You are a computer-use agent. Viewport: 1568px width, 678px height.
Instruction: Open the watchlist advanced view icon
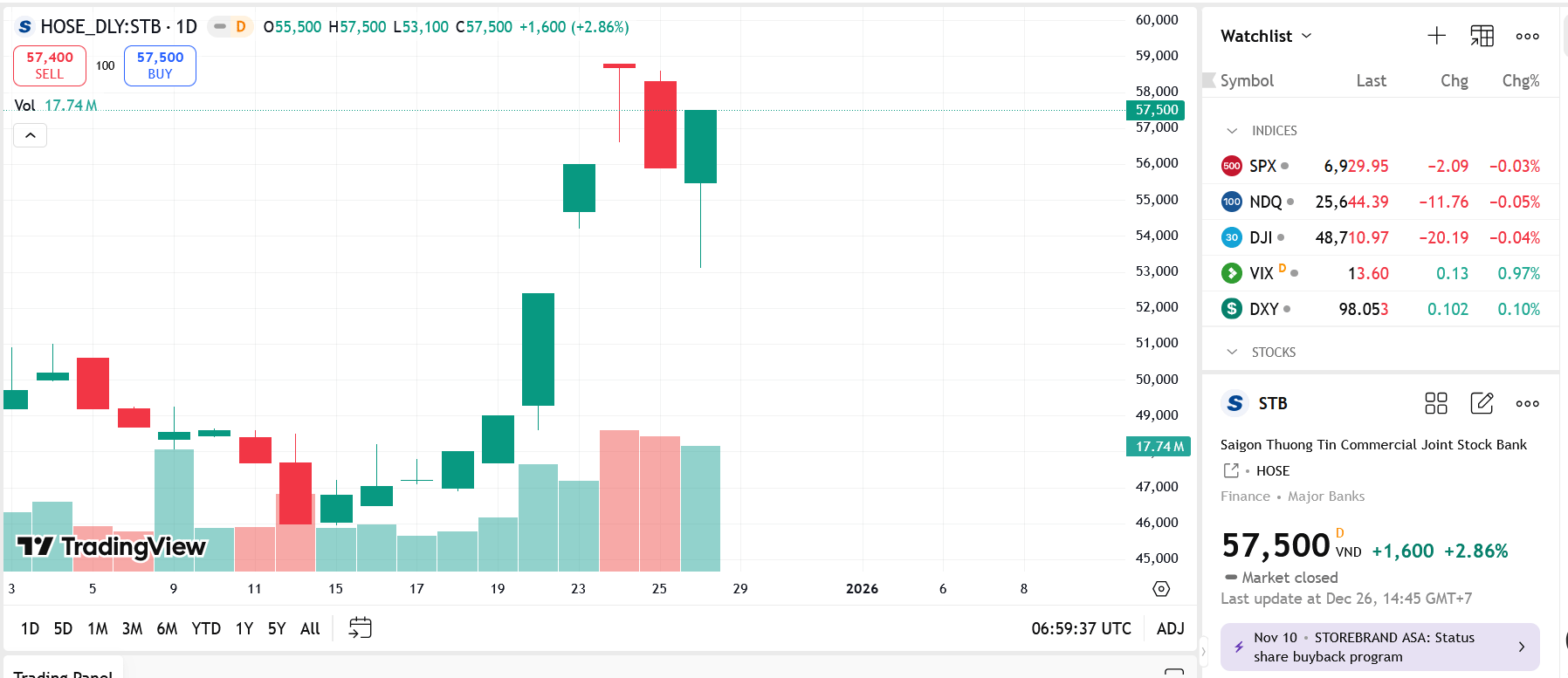point(1482,36)
